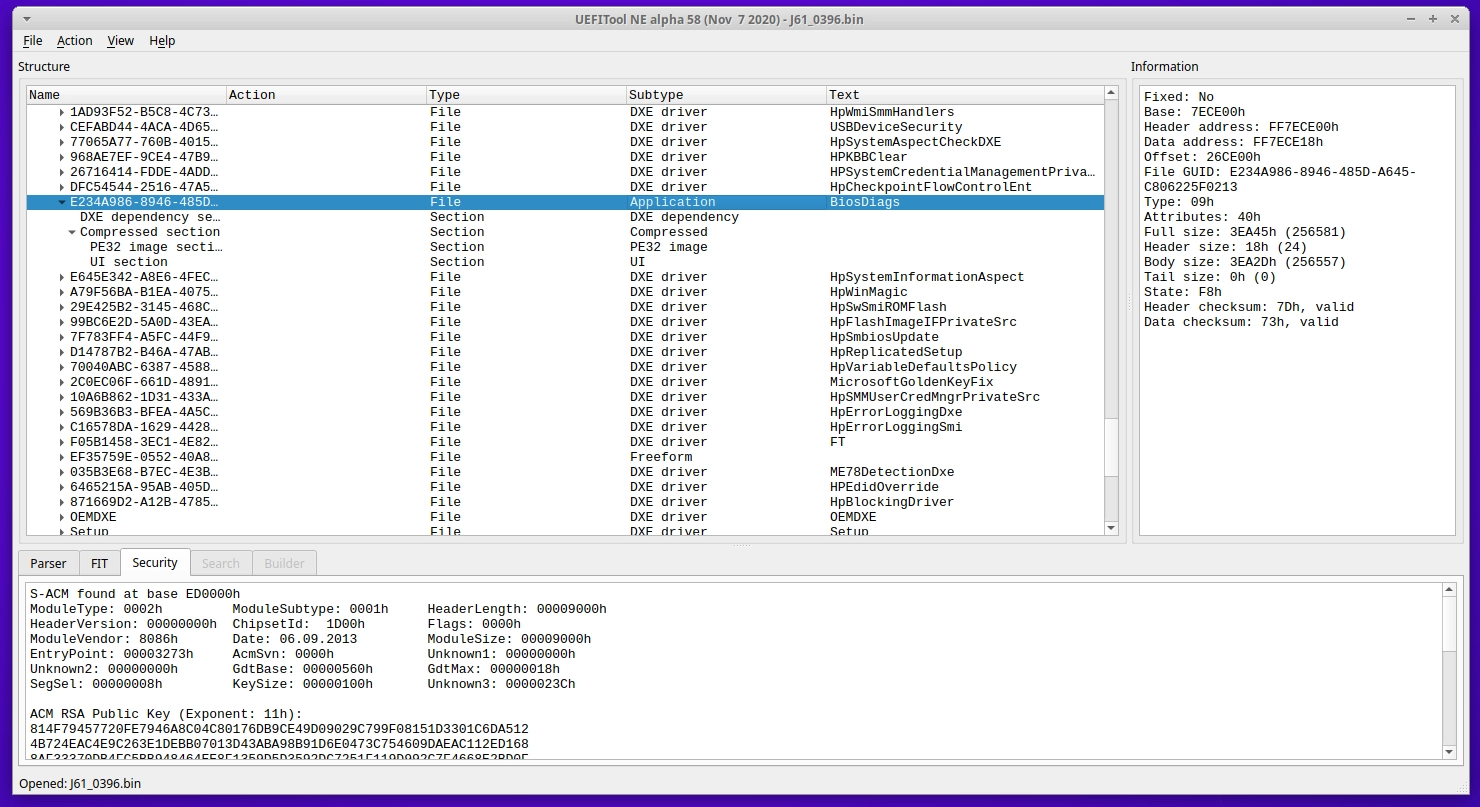
Task: Open the window menu icon in title bar
Action: [25, 18]
